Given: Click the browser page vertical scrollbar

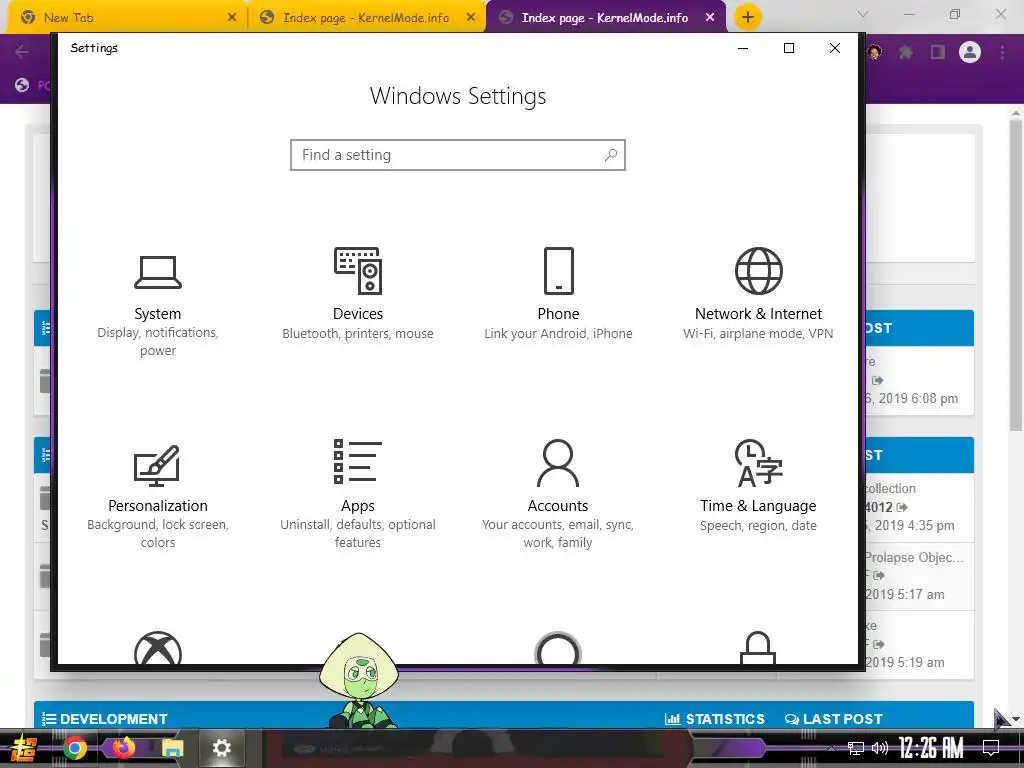Looking at the screenshot, I should click(1015, 274).
